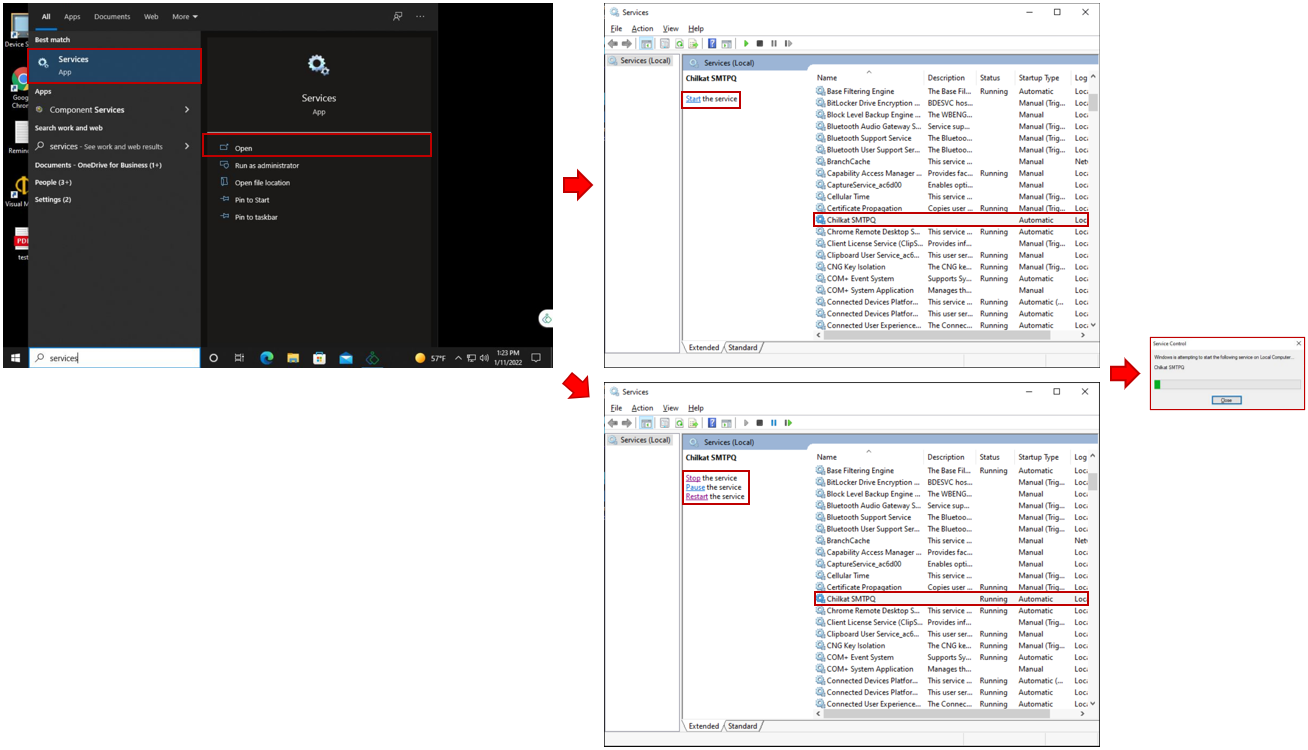Click the Task View taskbar icon
1308x750 pixels.
(x=239, y=358)
